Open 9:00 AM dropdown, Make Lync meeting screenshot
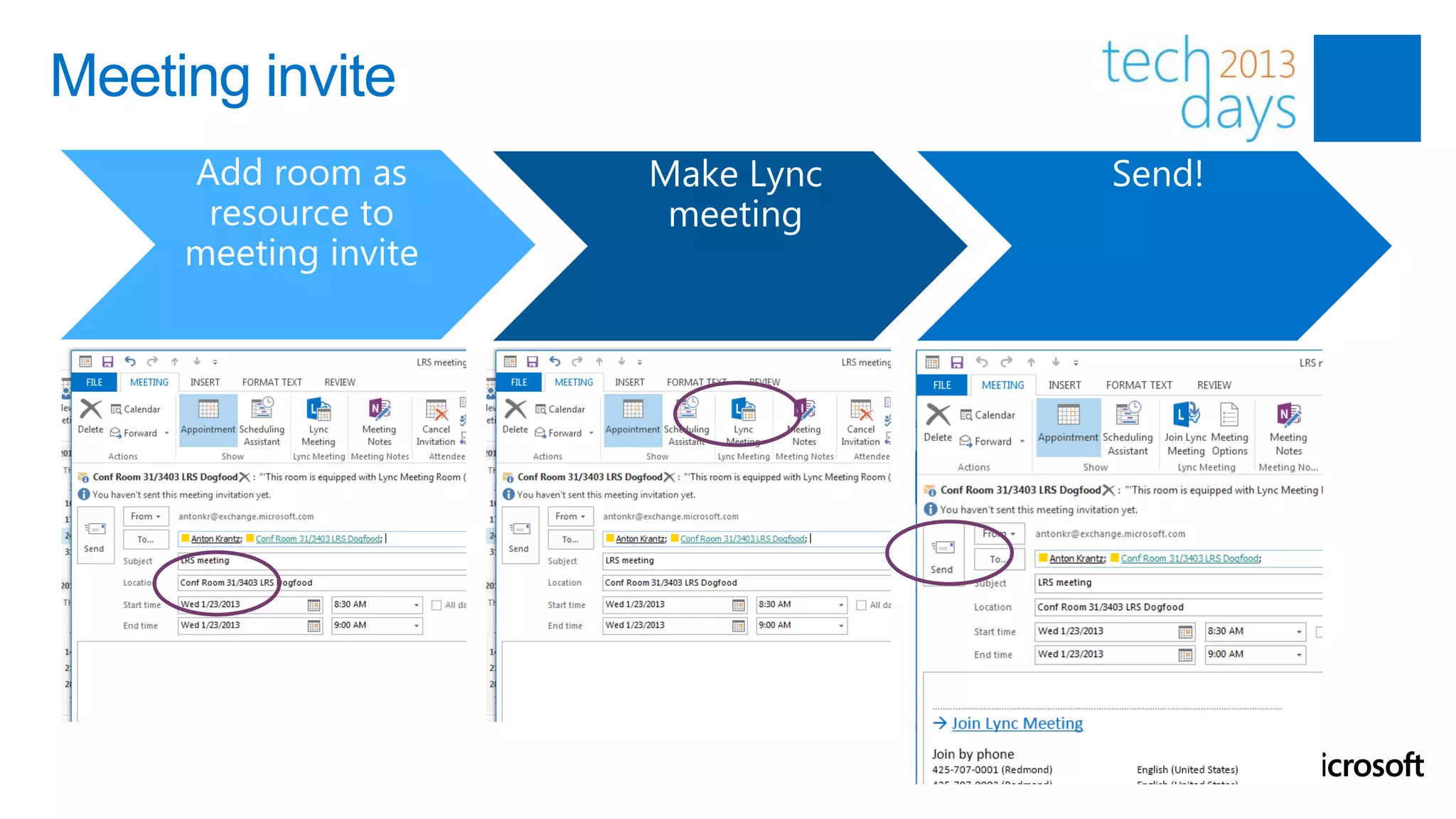 pos(841,626)
